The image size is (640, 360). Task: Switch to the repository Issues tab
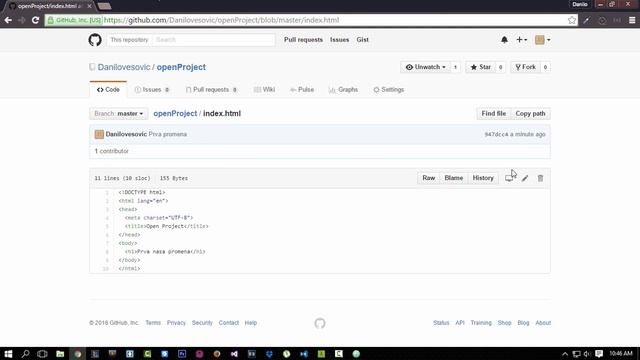[152, 89]
